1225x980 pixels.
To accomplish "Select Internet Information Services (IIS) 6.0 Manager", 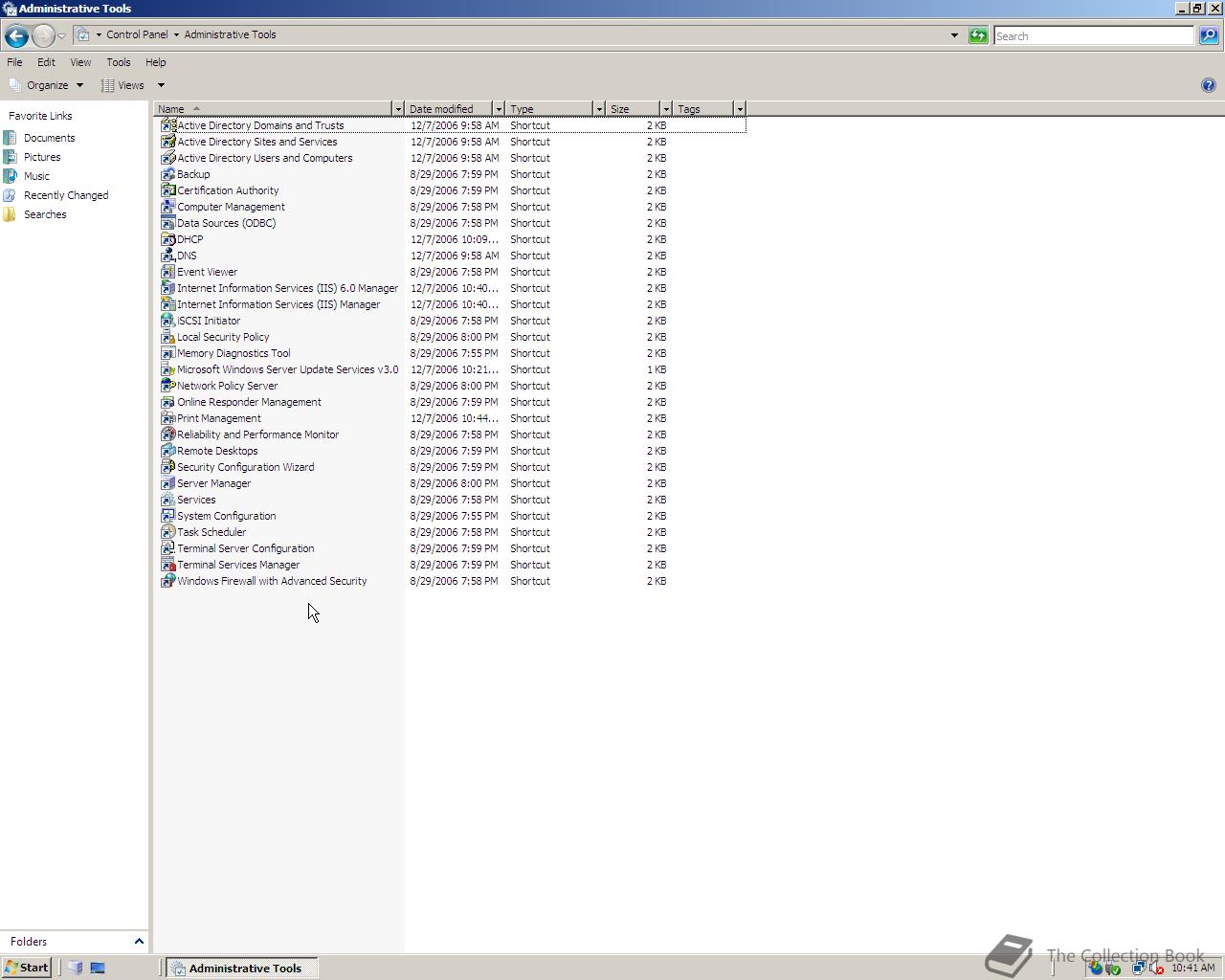I will click(287, 288).
